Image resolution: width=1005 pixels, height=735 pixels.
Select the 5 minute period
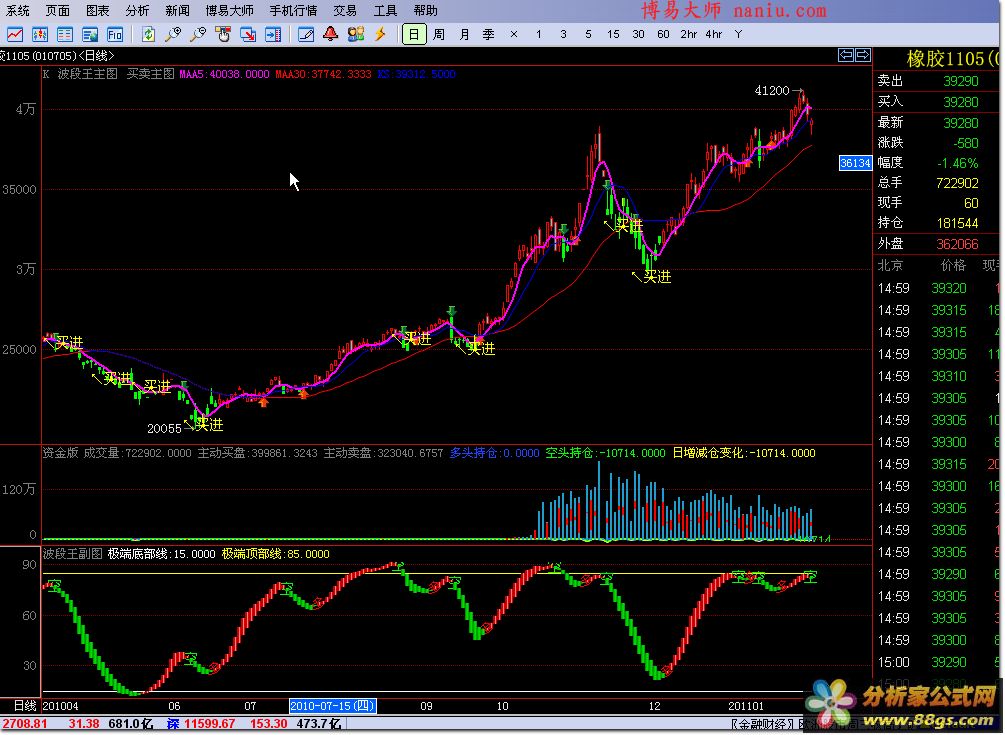pyautogui.click(x=588, y=35)
